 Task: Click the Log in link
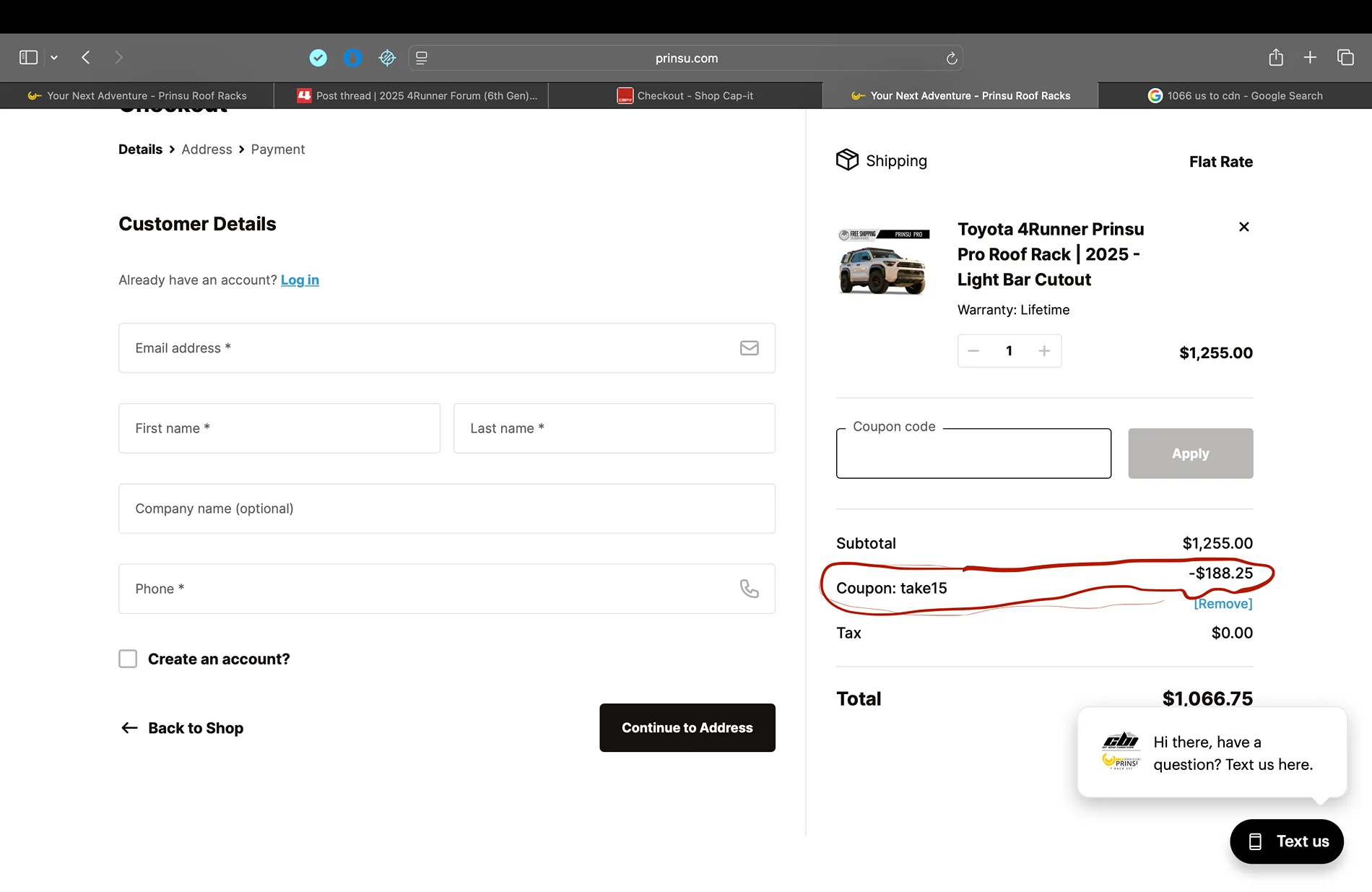(300, 280)
